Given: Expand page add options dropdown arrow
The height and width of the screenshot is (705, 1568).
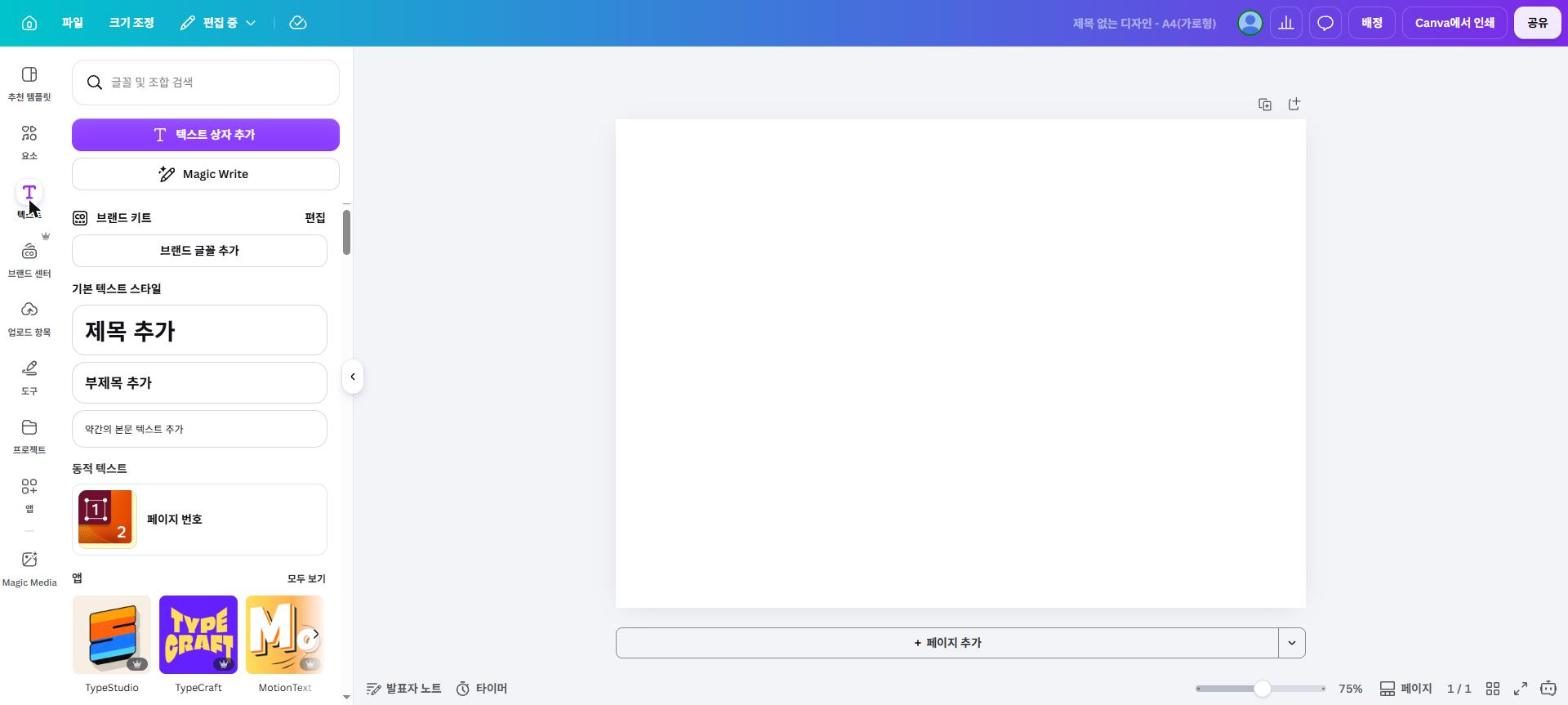Looking at the screenshot, I should 1292,643.
